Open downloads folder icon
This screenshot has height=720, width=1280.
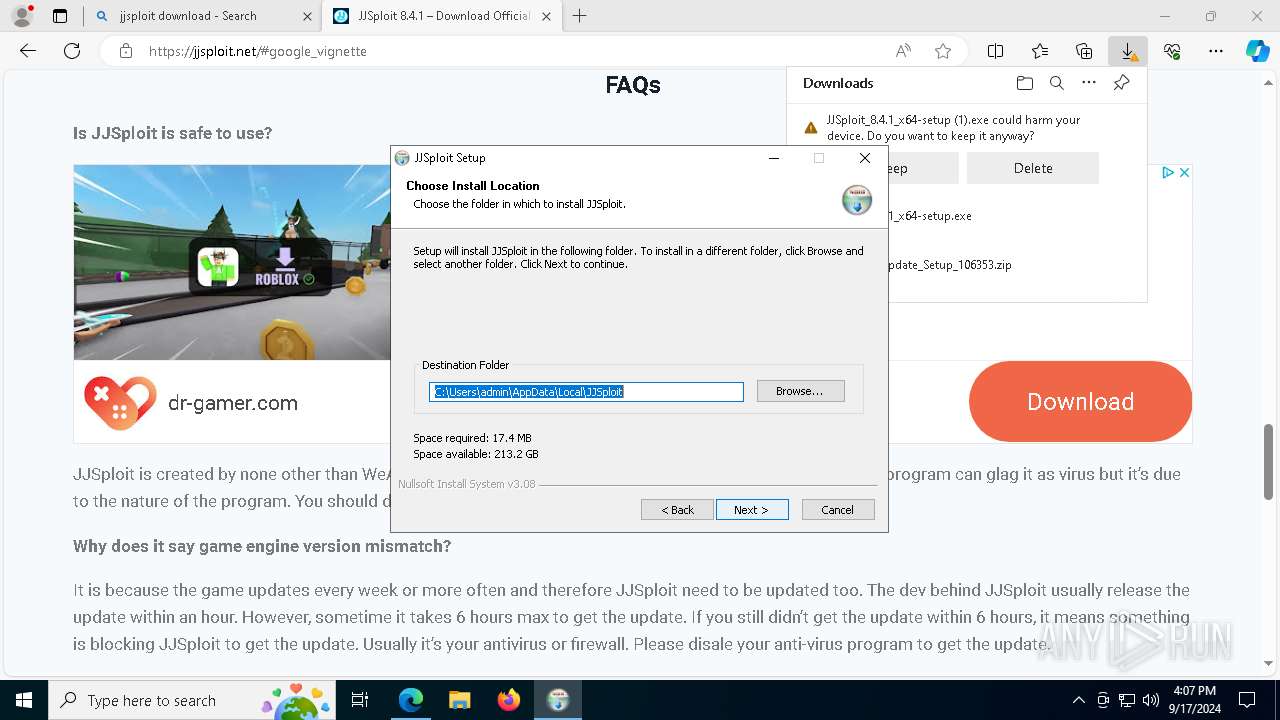click(x=1024, y=83)
